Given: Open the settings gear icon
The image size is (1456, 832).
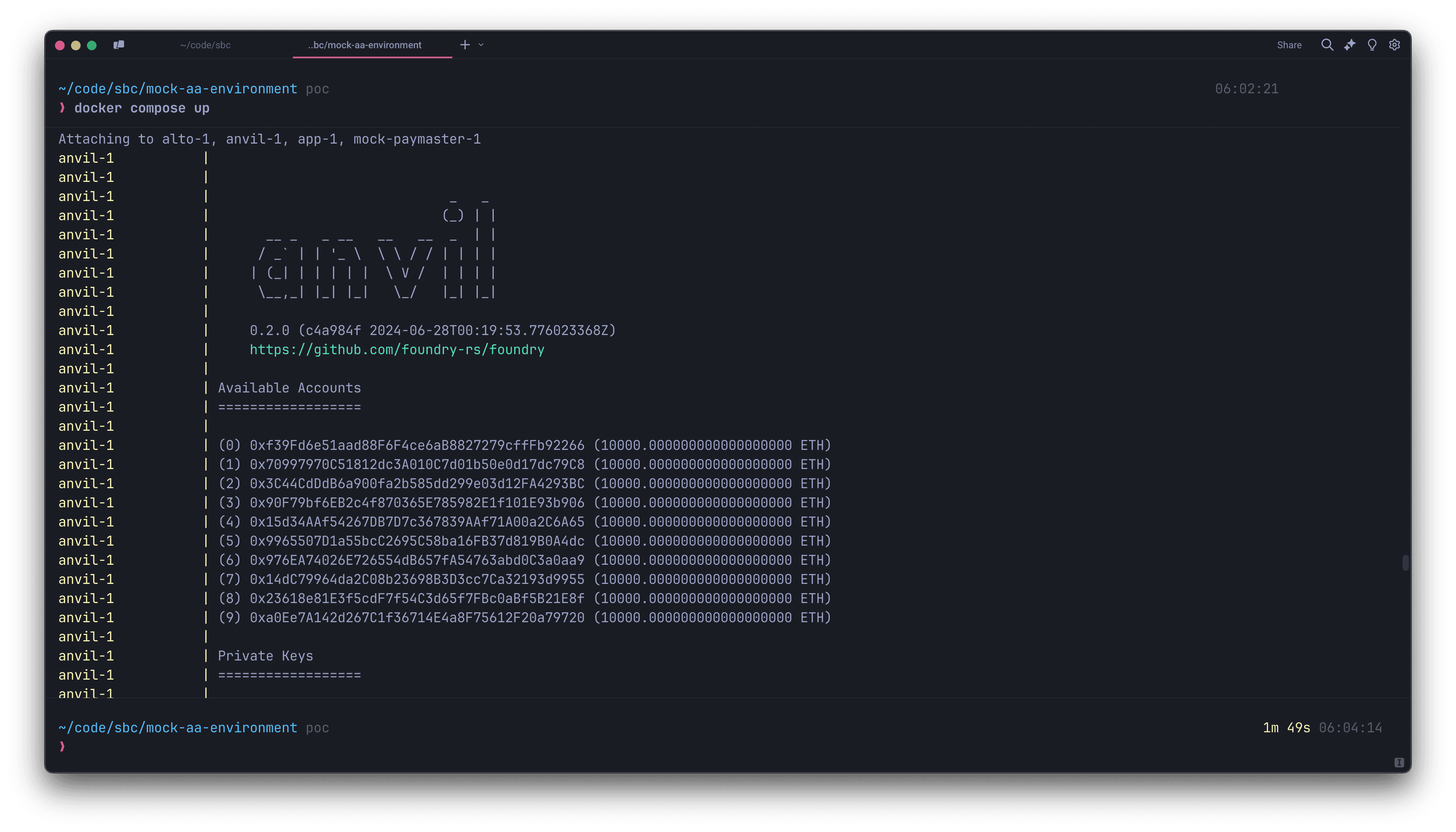Looking at the screenshot, I should click(1394, 45).
